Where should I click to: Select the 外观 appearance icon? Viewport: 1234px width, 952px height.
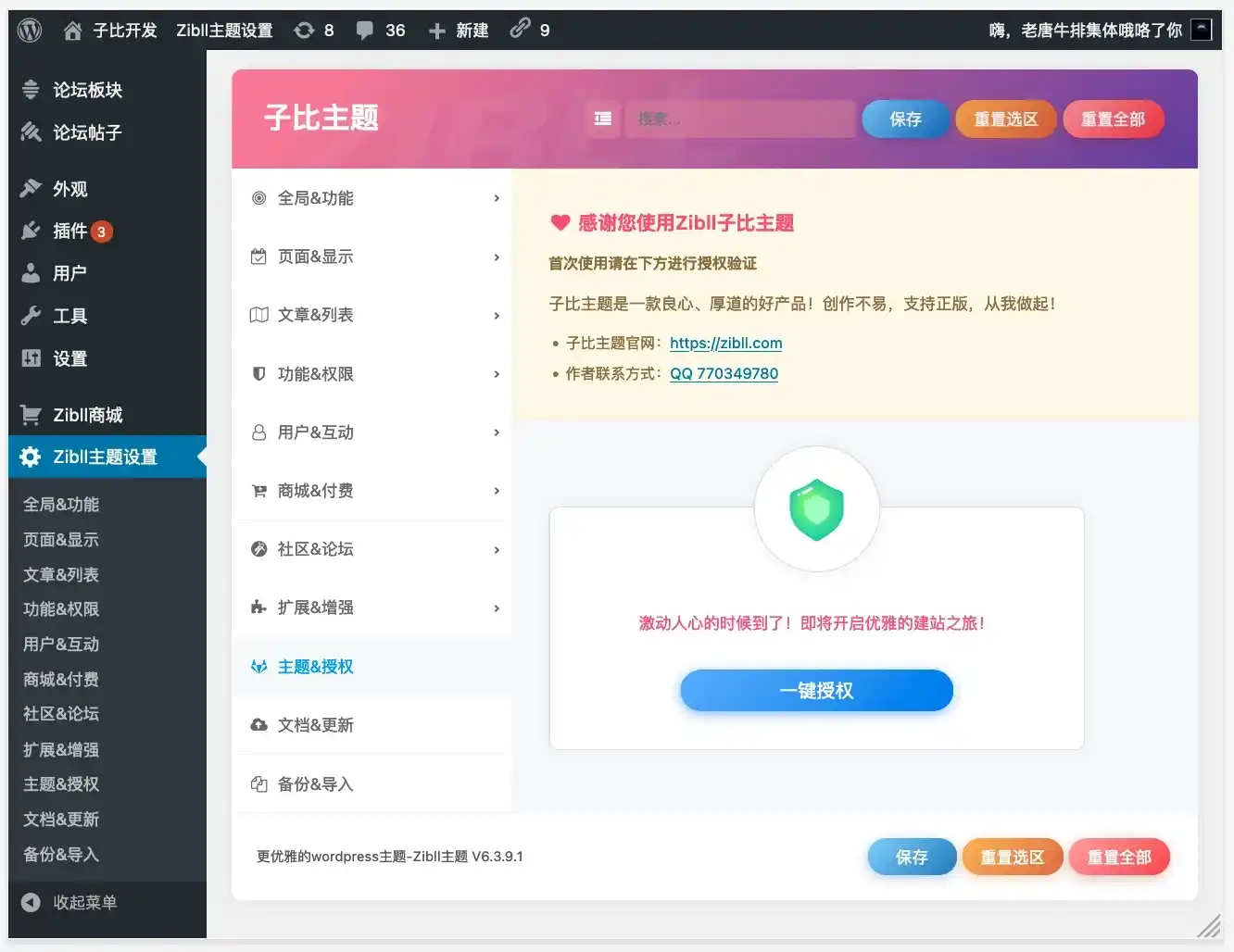click(31, 188)
